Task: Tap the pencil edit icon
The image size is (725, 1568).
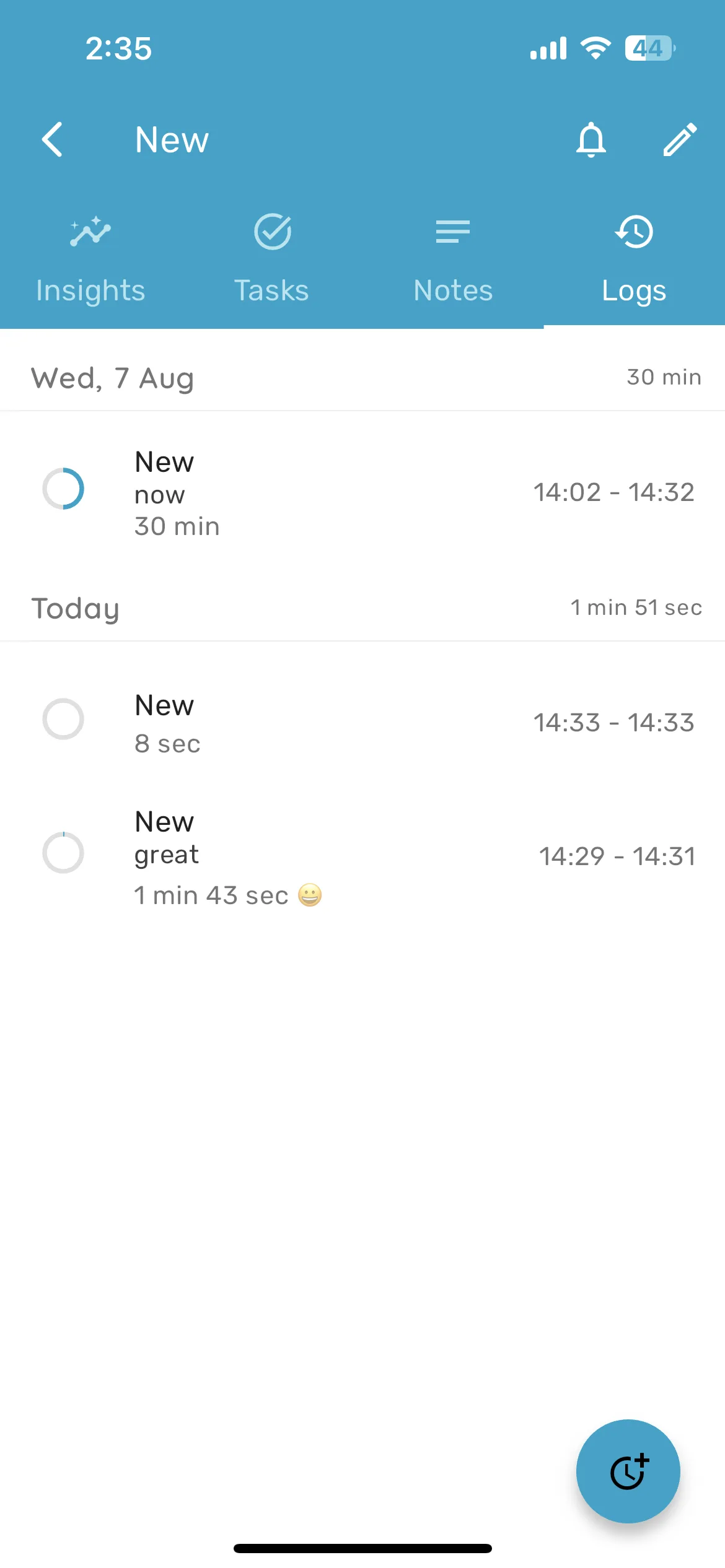Action: pos(680,139)
